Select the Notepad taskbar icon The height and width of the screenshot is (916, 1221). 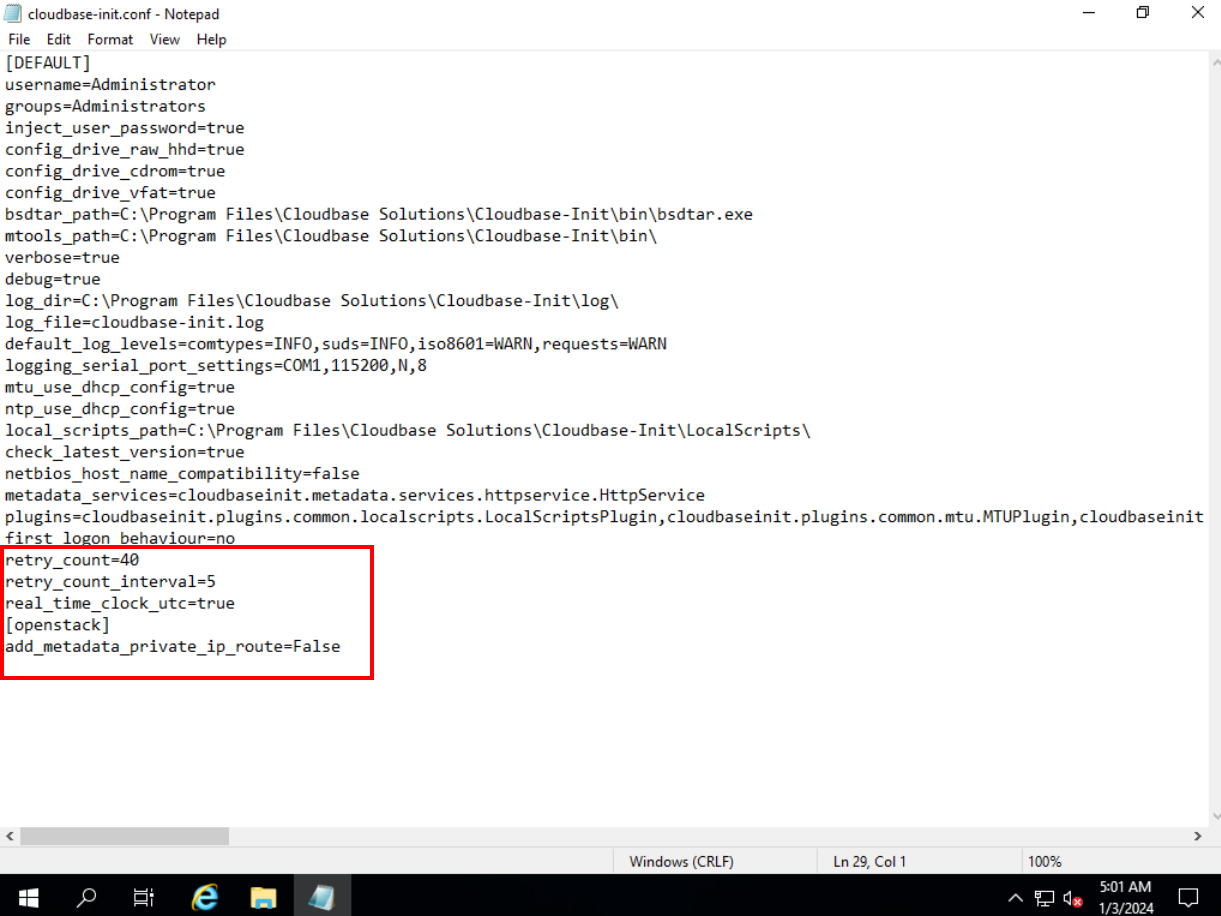click(321, 896)
